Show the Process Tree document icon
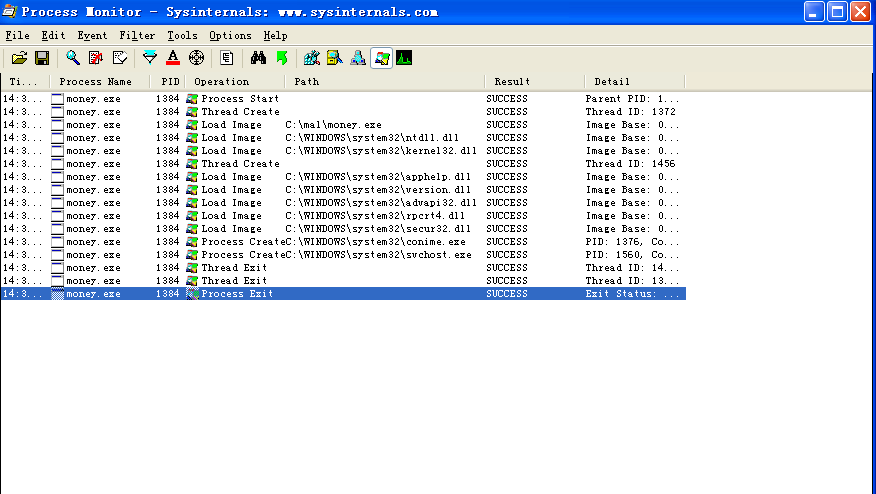The width and height of the screenshot is (876, 494). tap(227, 58)
